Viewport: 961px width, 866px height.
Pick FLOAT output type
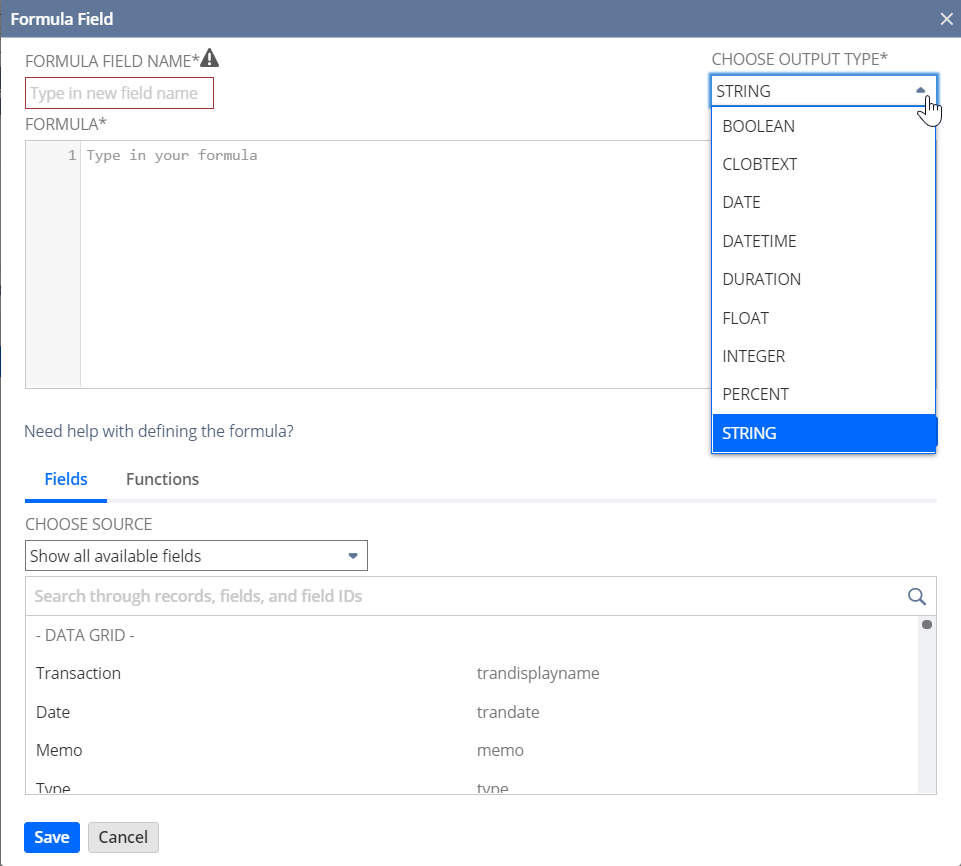coord(824,318)
